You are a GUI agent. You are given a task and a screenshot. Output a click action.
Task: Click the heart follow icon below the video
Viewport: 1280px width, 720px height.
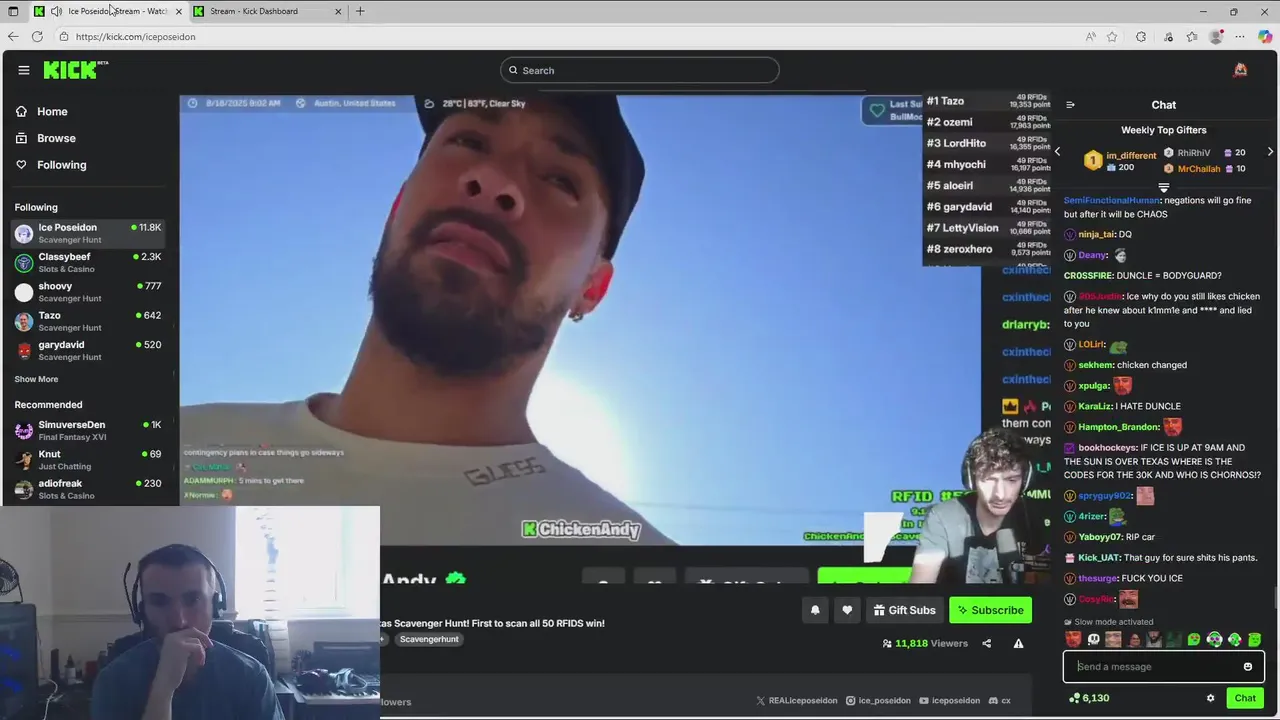coord(847,610)
